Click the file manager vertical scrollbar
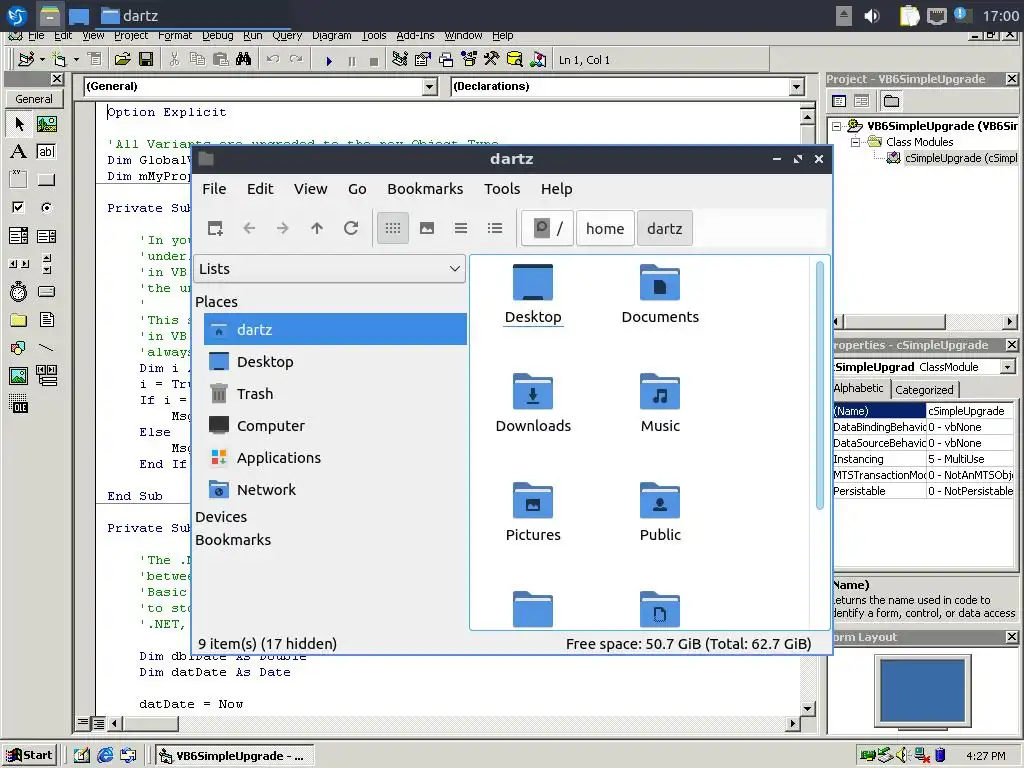Screen dimensions: 1024x768 coord(820,385)
